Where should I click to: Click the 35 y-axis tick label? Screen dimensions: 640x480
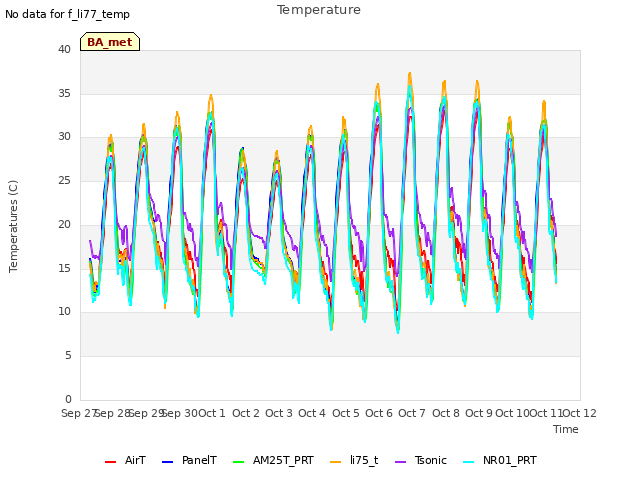click(x=64, y=93)
